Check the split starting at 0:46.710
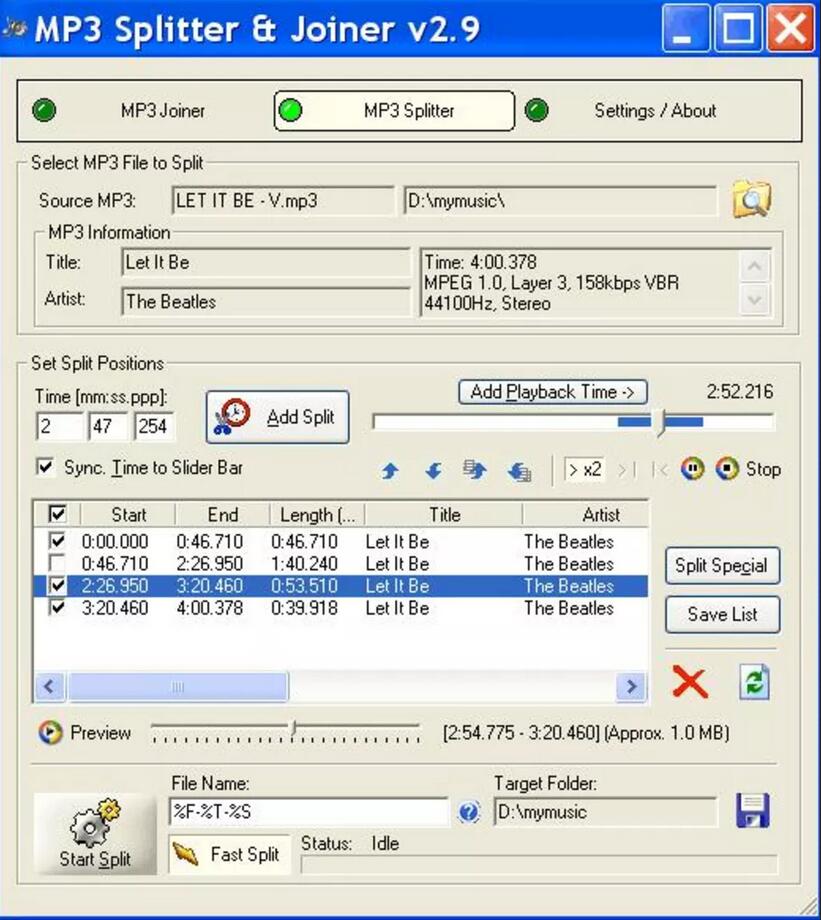Viewport: 821px width, 920px height. tap(57, 563)
